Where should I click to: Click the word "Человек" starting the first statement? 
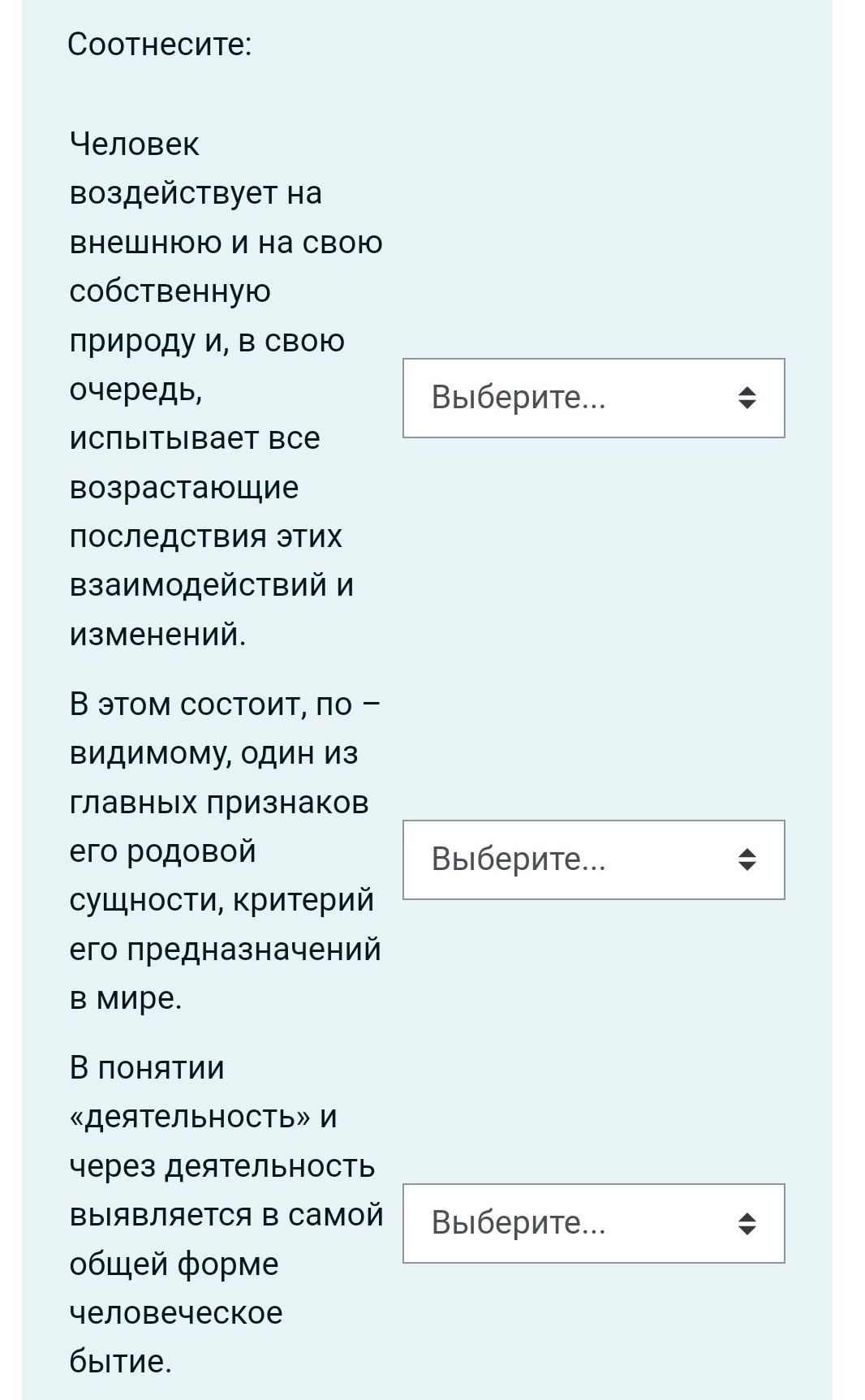(x=135, y=144)
